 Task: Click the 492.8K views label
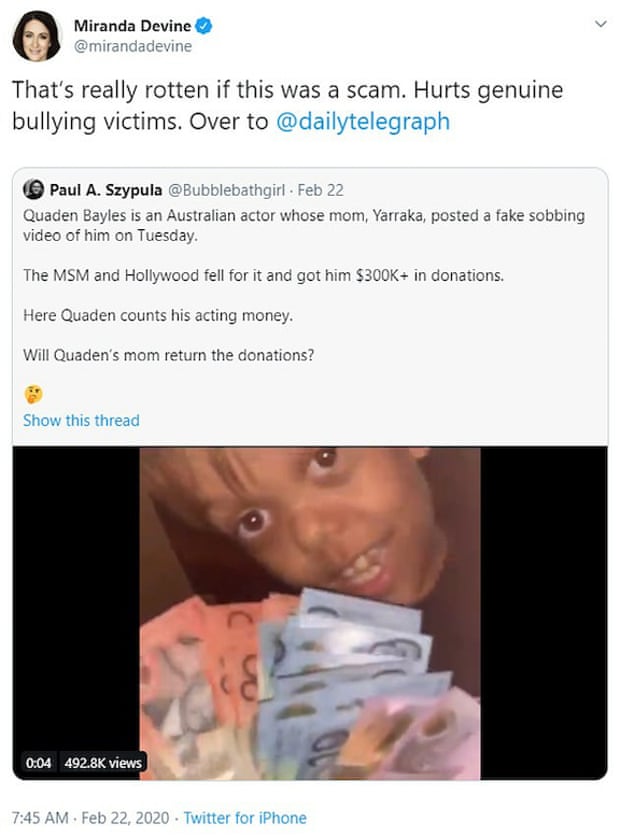pos(103,763)
